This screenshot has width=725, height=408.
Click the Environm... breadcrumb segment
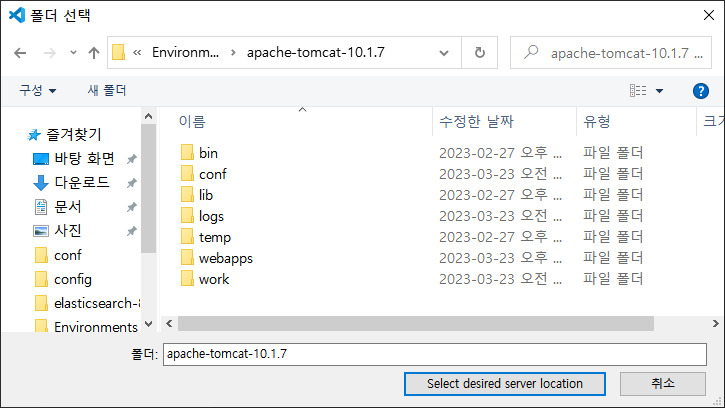tap(185, 52)
